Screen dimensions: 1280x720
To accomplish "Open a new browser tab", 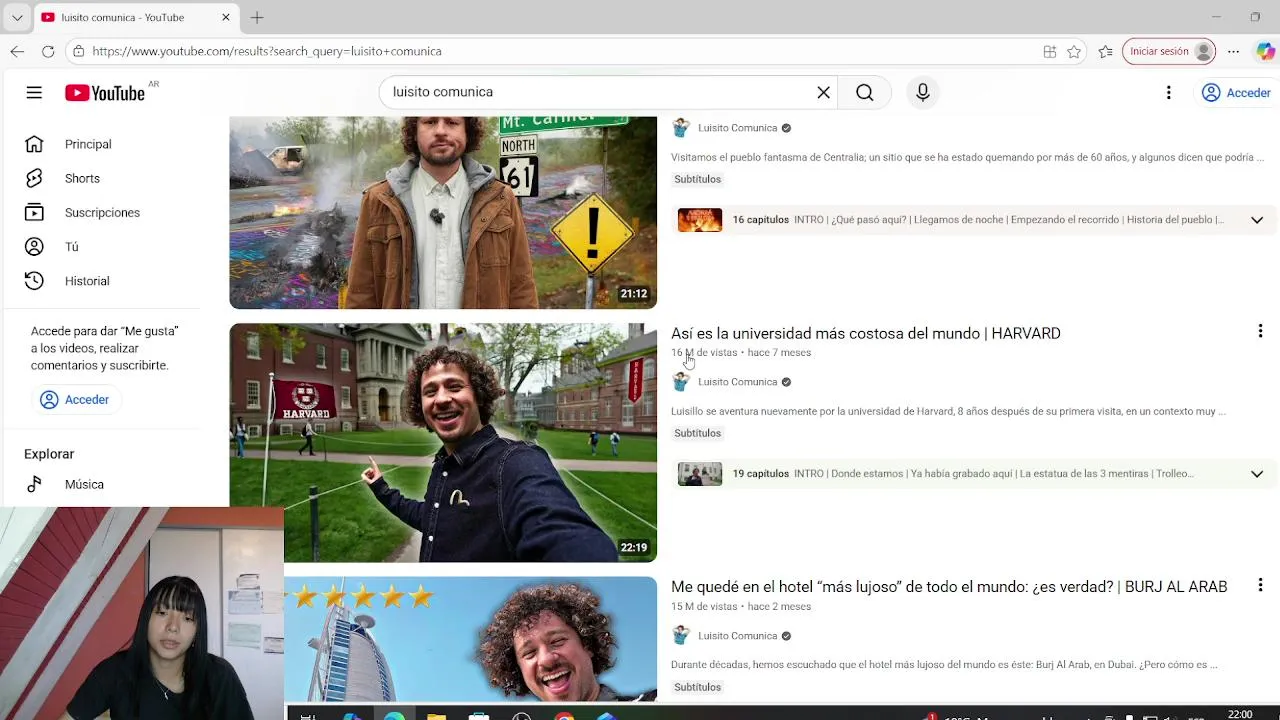I will tap(257, 17).
